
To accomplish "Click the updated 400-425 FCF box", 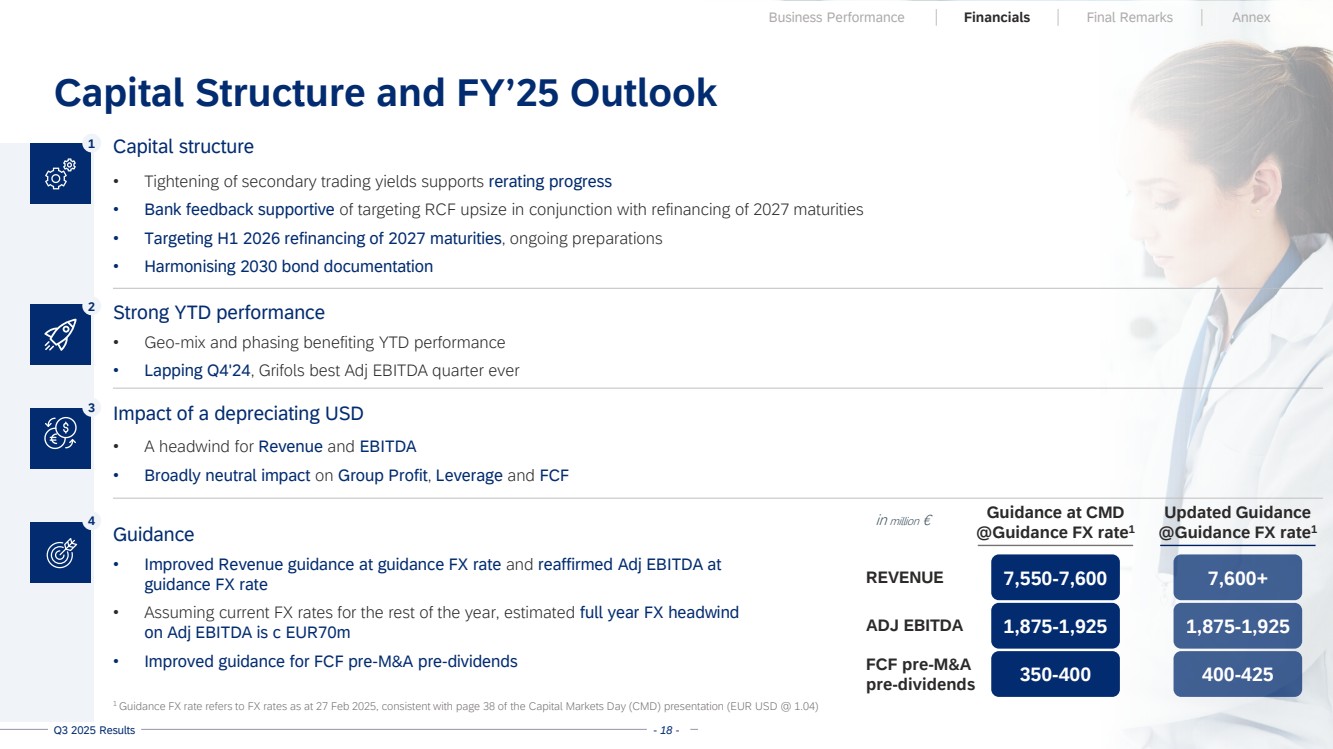I will [1237, 675].
